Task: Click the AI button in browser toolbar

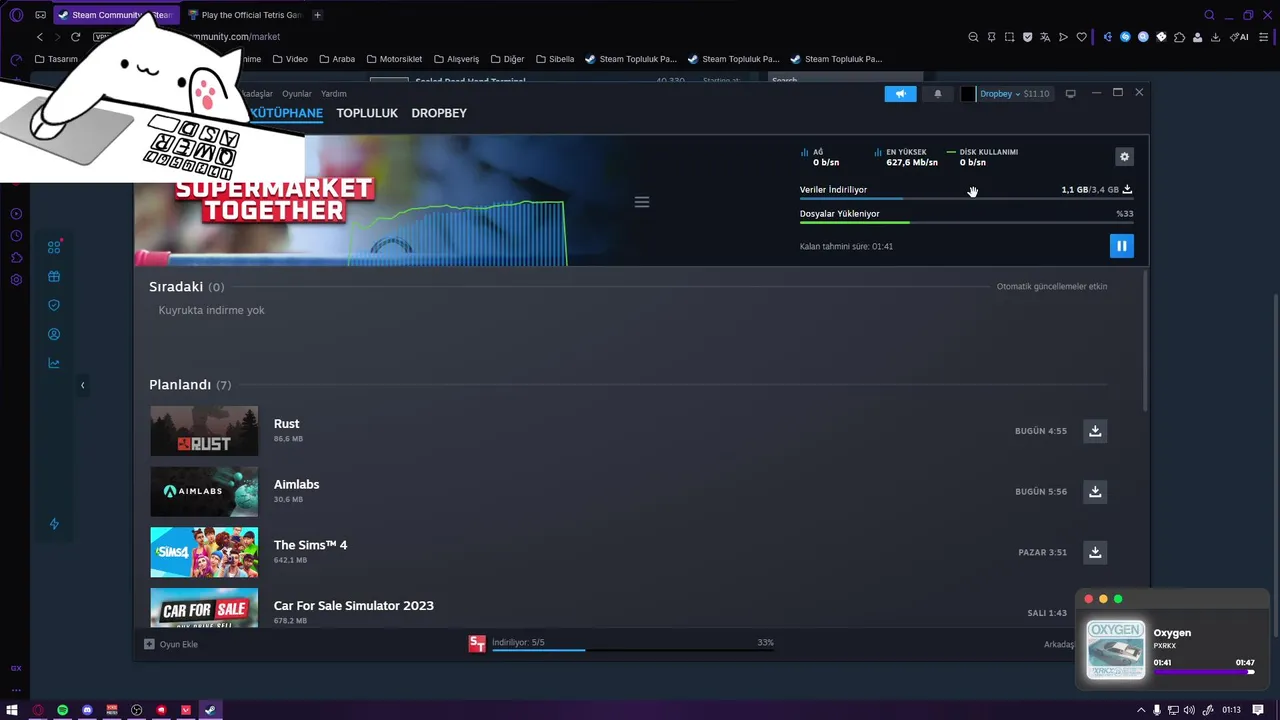Action: click(1239, 37)
